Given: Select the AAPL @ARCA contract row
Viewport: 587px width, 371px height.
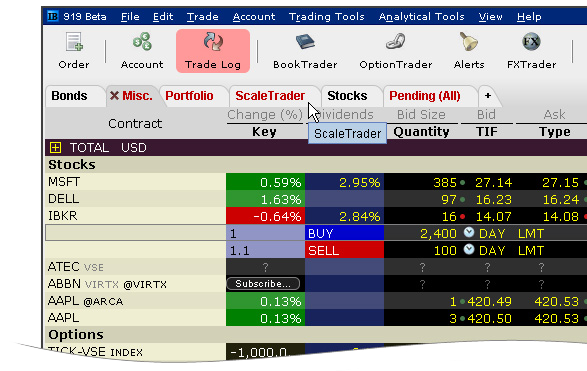Looking at the screenshot, I should (x=135, y=301).
